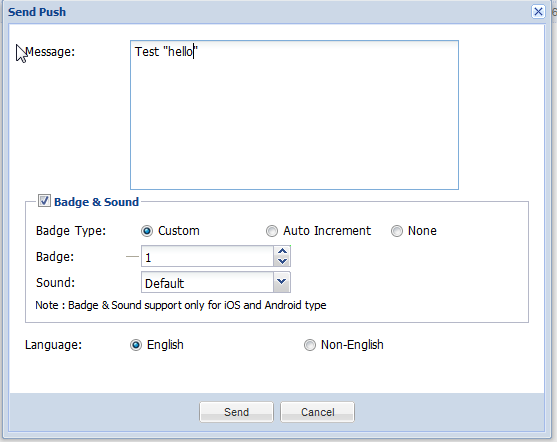Click the Cancel button
The height and width of the screenshot is (442, 557).
(317, 412)
